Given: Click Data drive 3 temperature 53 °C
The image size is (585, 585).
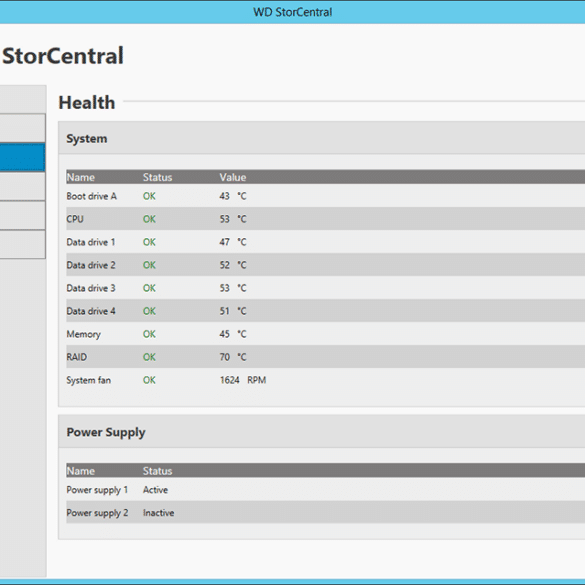Looking at the screenshot, I should tap(233, 288).
